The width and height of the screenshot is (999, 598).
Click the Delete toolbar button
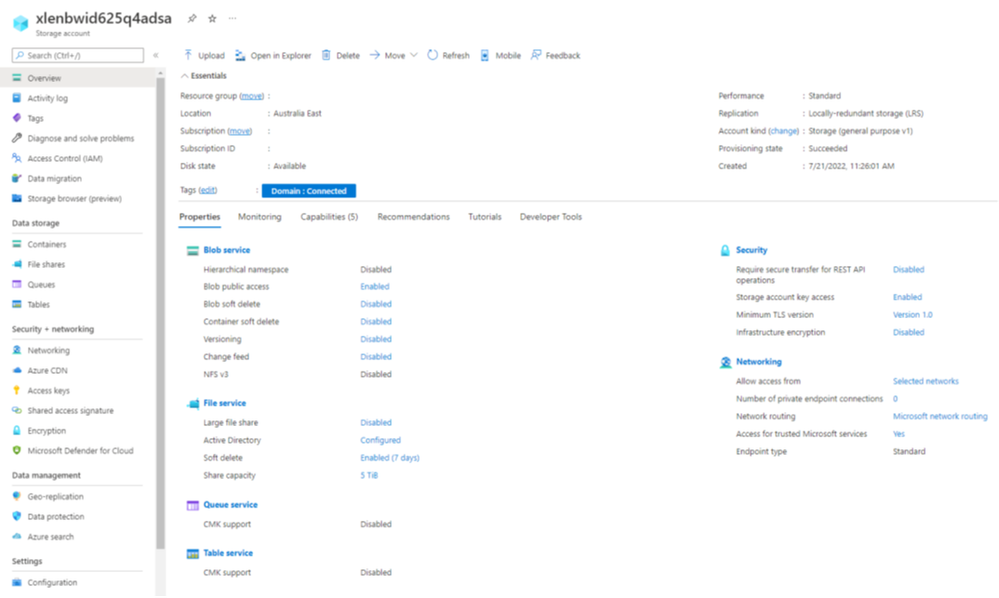coord(340,55)
